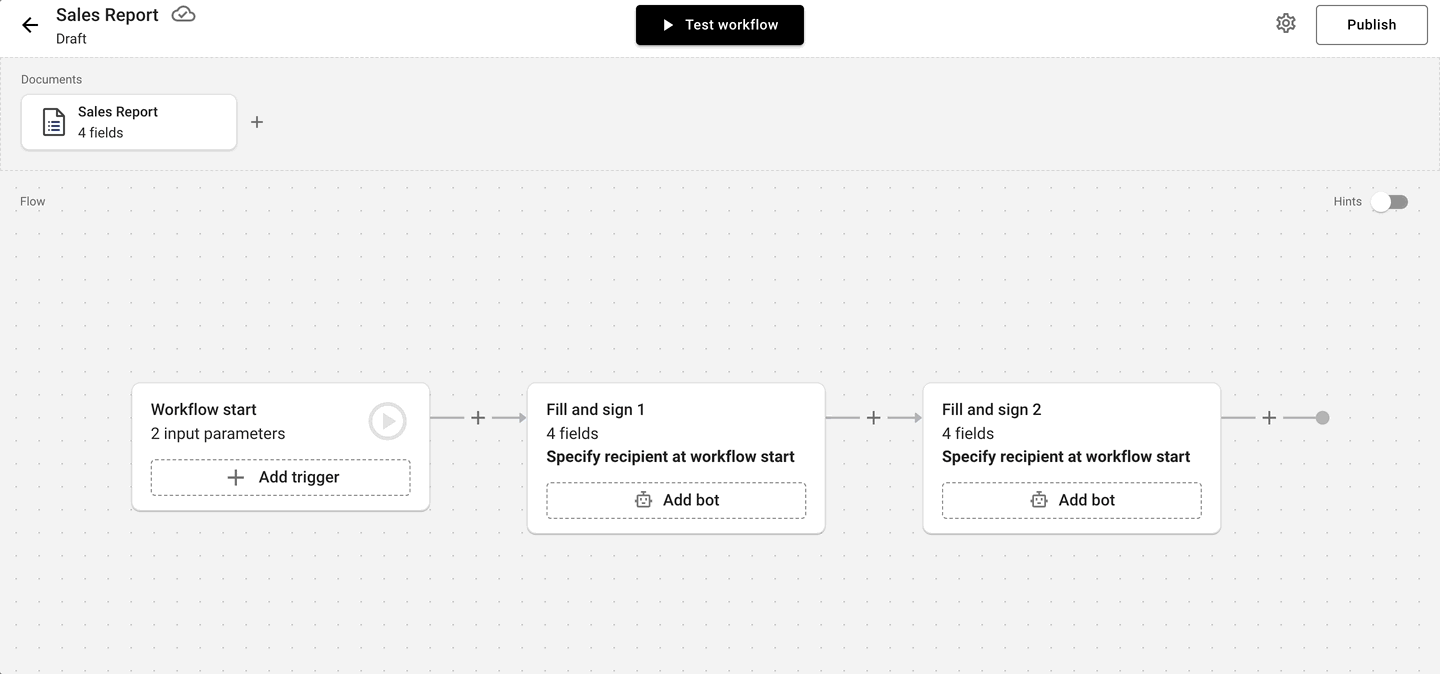Open the Sales Report document card
This screenshot has height=674, width=1440.
128,121
